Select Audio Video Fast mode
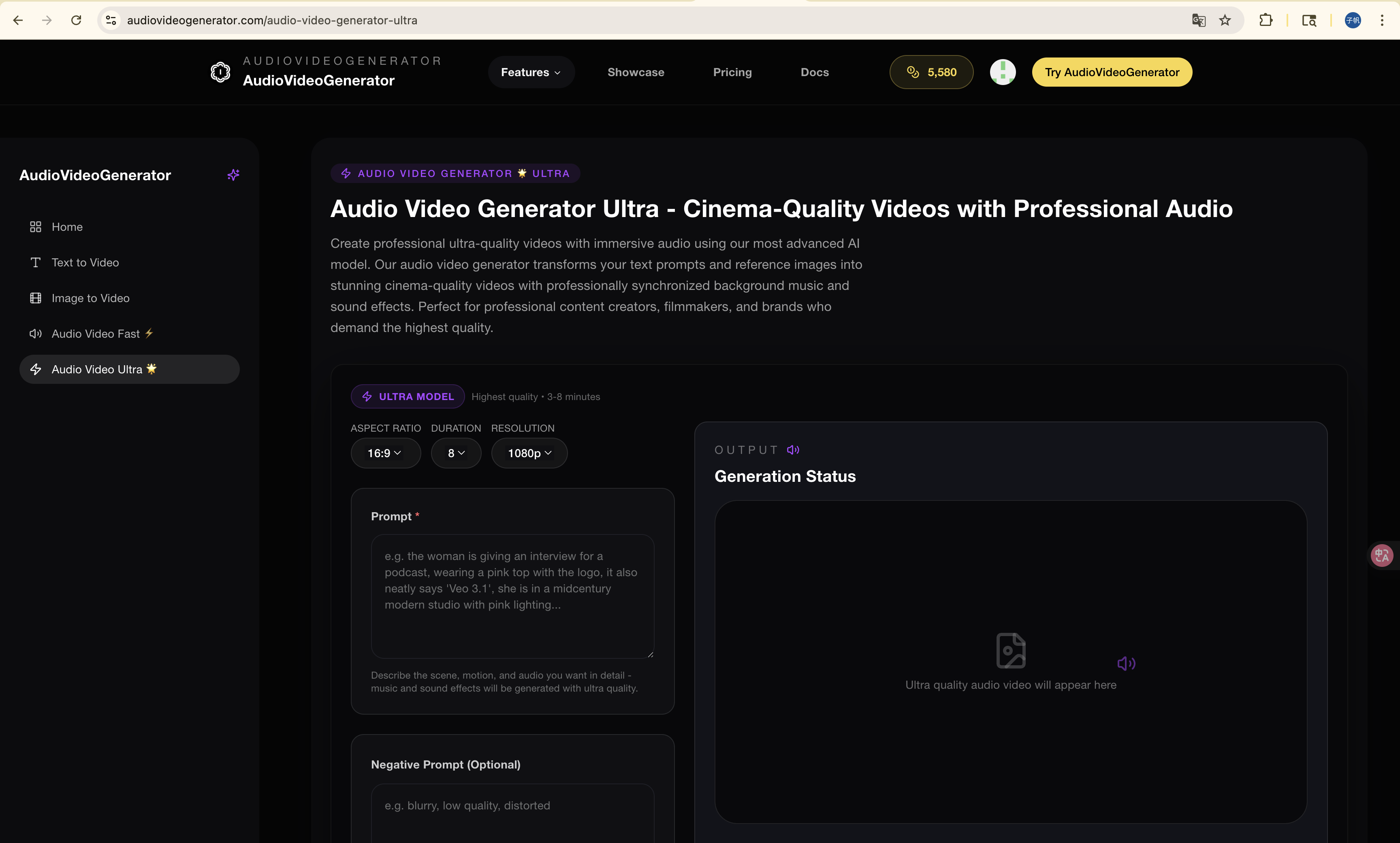 (35, 334)
